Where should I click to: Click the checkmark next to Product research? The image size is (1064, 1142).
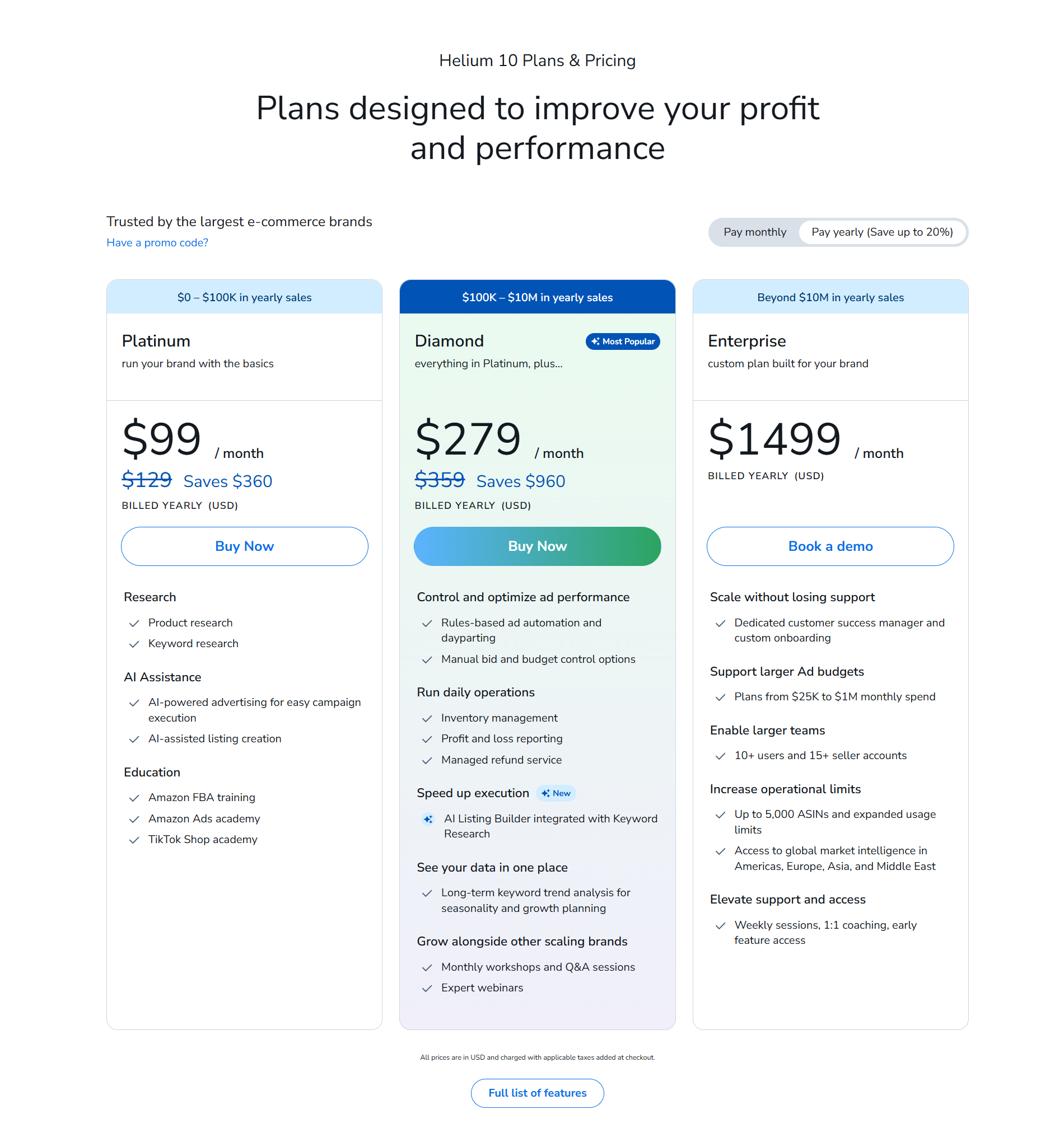pos(134,623)
